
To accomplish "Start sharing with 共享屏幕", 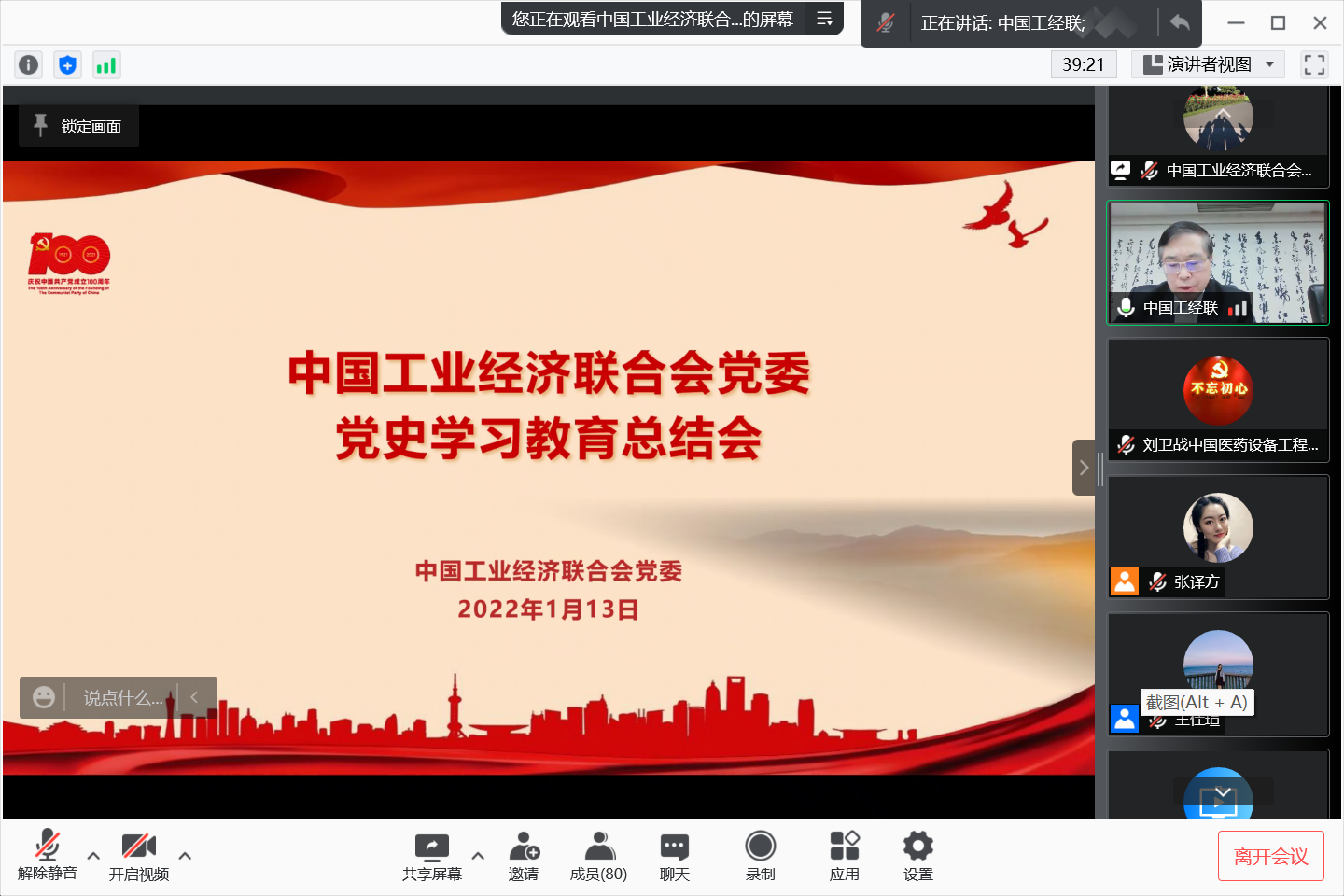I will (x=431, y=855).
